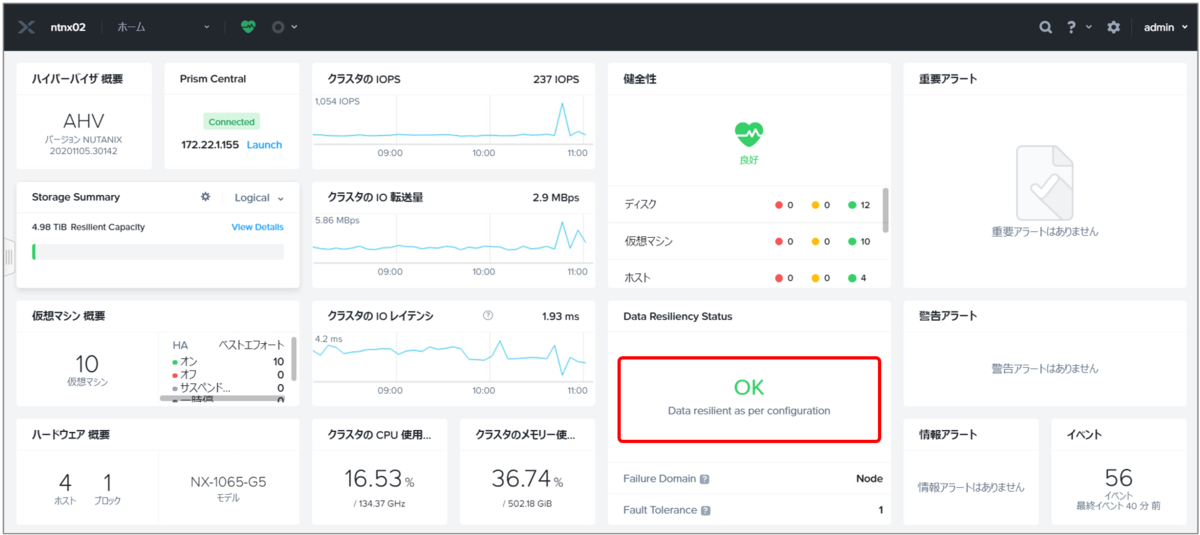Click the Fault Tolerance help icon
The image size is (1200, 535).
706,511
